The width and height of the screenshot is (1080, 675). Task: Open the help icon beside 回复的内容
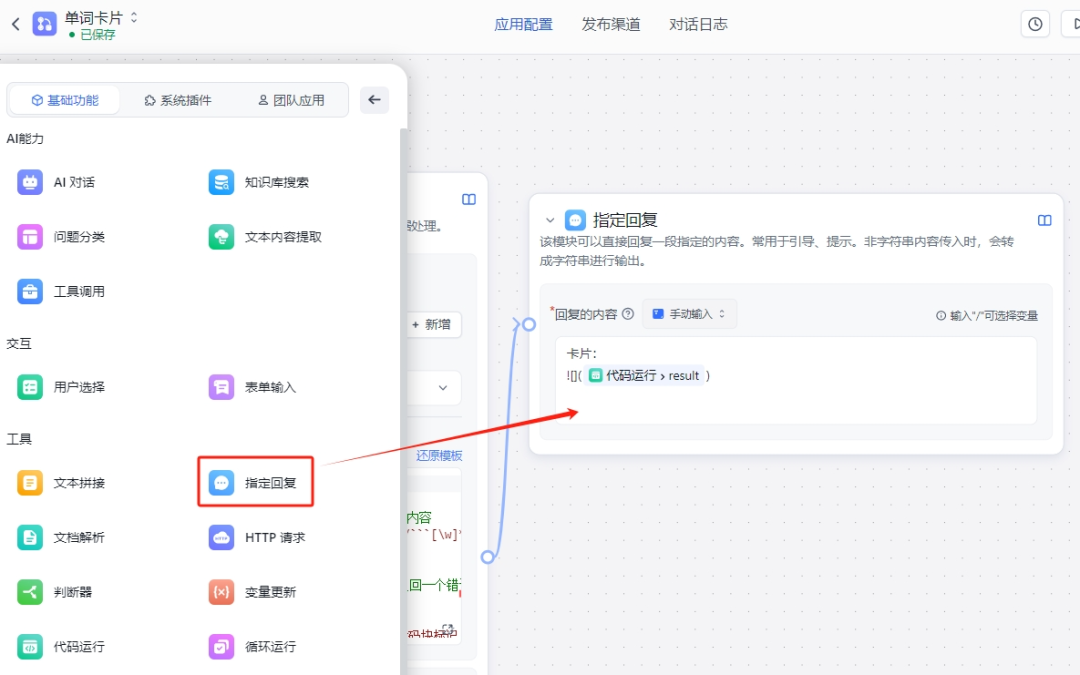627,314
